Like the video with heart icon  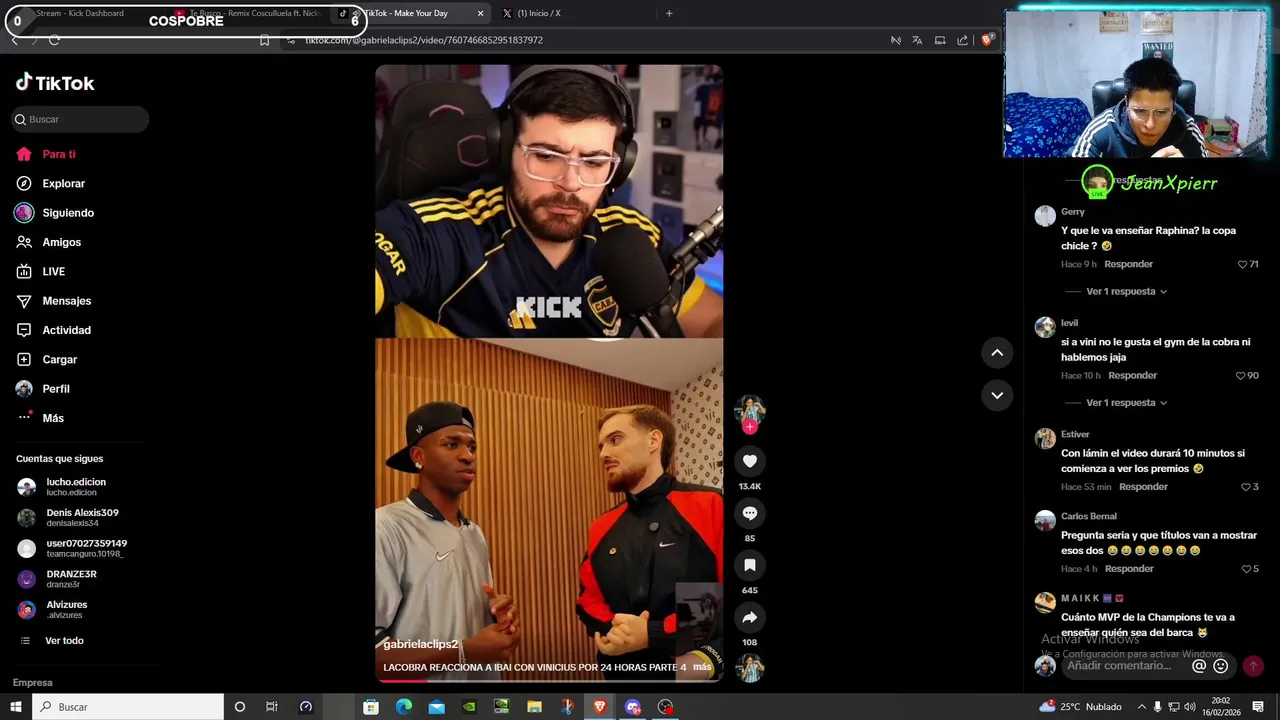click(750, 461)
